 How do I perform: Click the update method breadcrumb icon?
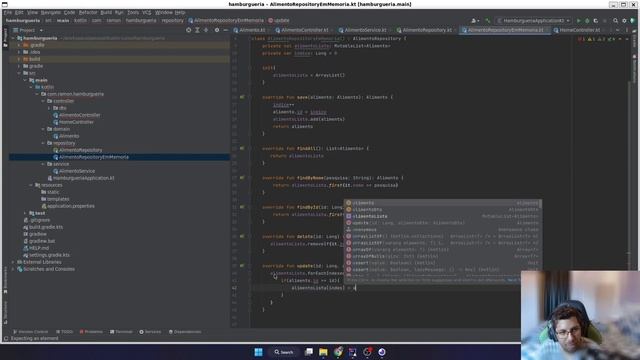tap(270, 20)
